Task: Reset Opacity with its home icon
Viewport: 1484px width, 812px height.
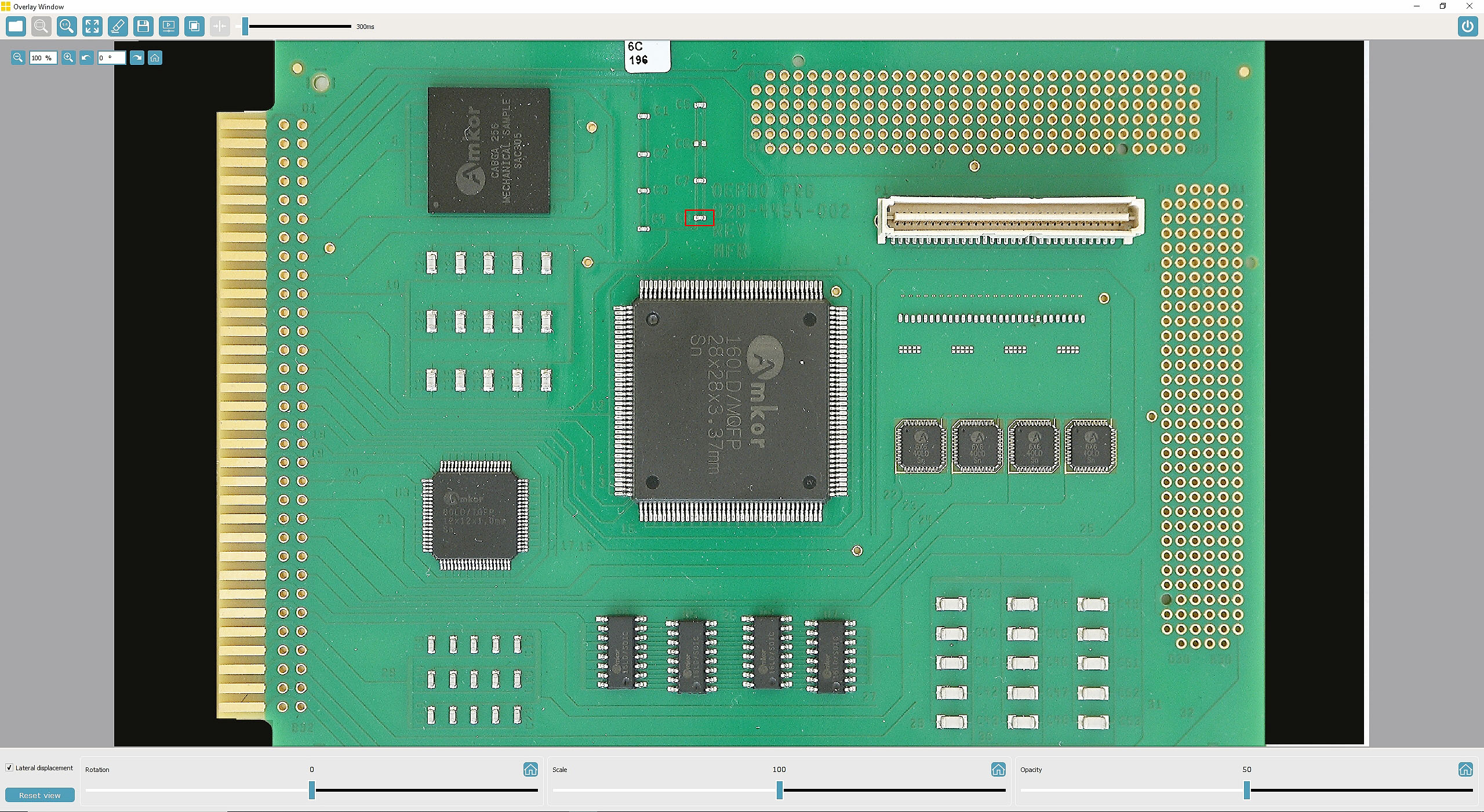Action: [x=1465, y=769]
